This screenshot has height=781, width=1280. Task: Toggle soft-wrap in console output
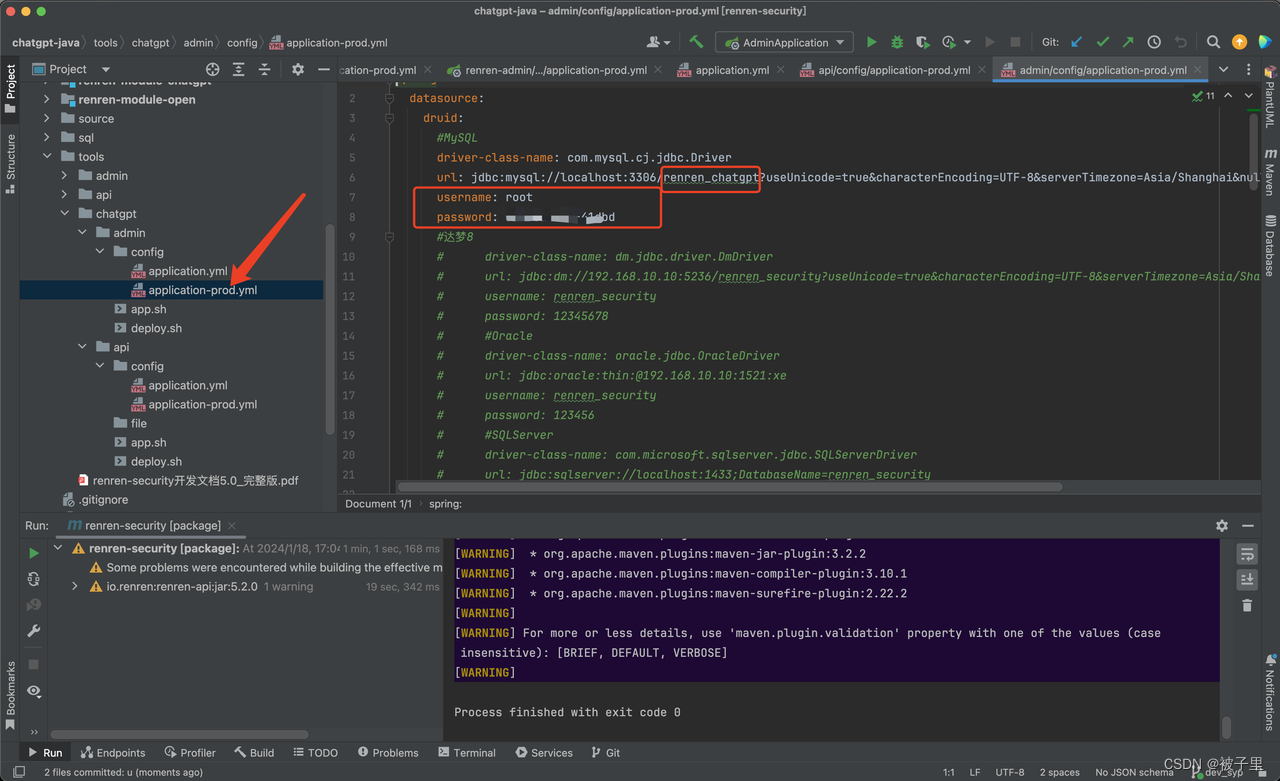1247,553
